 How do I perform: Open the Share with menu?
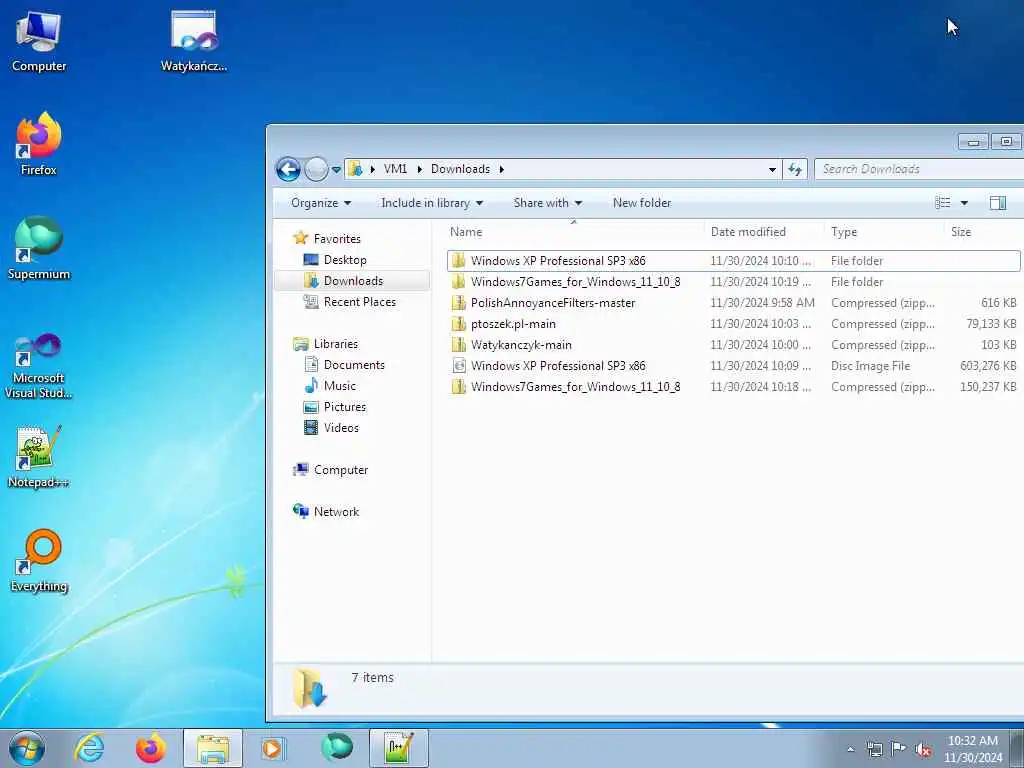click(547, 203)
